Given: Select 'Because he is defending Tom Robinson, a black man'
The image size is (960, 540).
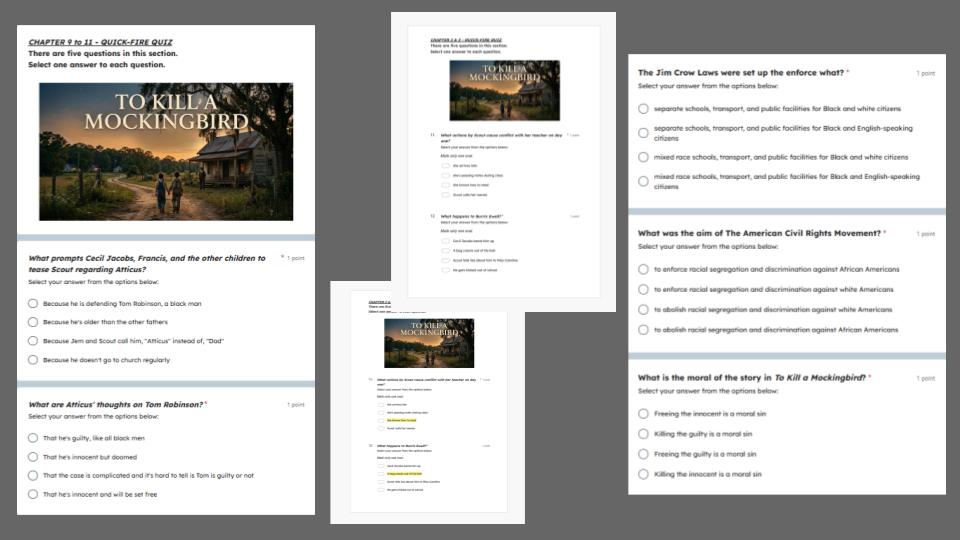Looking at the screenshot, I should [x=33, y=304].
